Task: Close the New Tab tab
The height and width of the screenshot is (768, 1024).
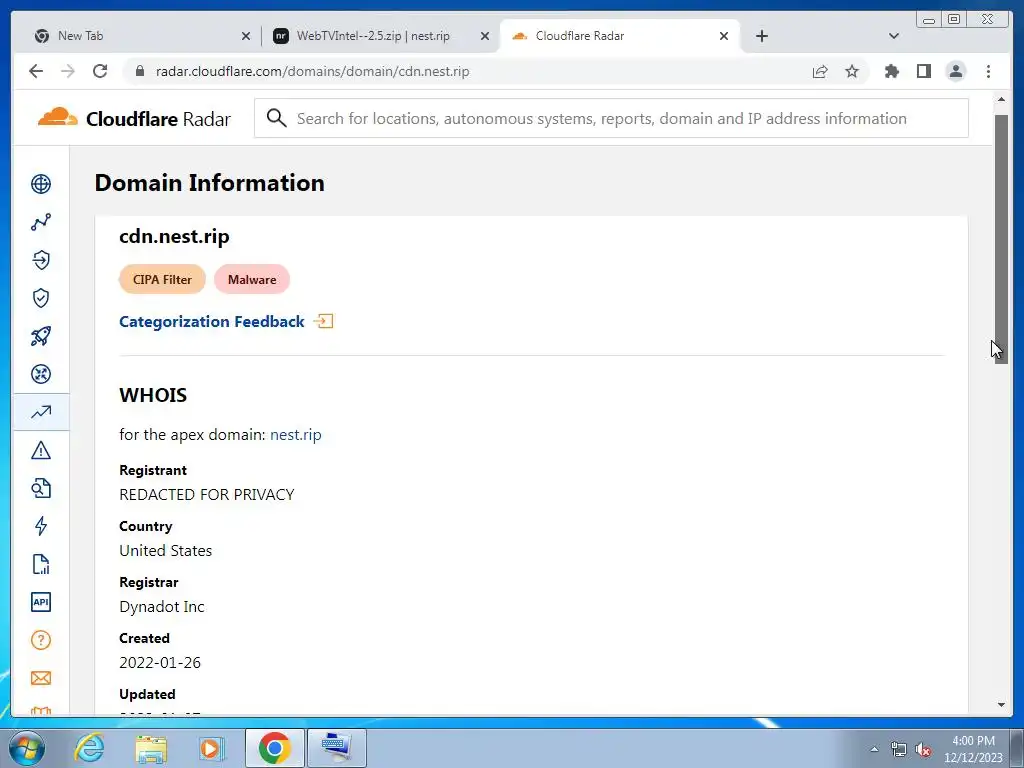Action: click(x=246, y=36)
